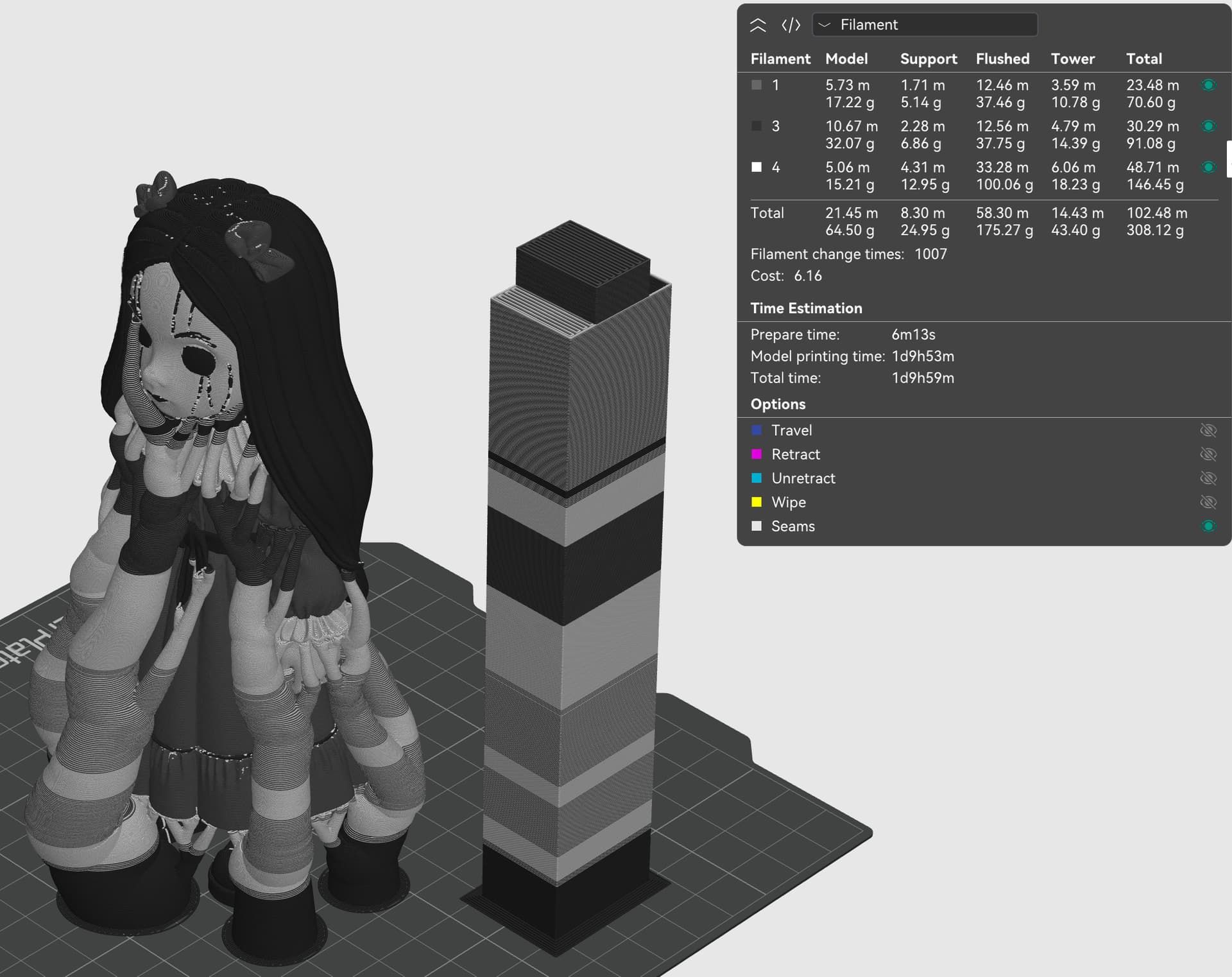Enable Retract display eye icon
The height and width of the screenshot is (977, 1232).
1208,454
